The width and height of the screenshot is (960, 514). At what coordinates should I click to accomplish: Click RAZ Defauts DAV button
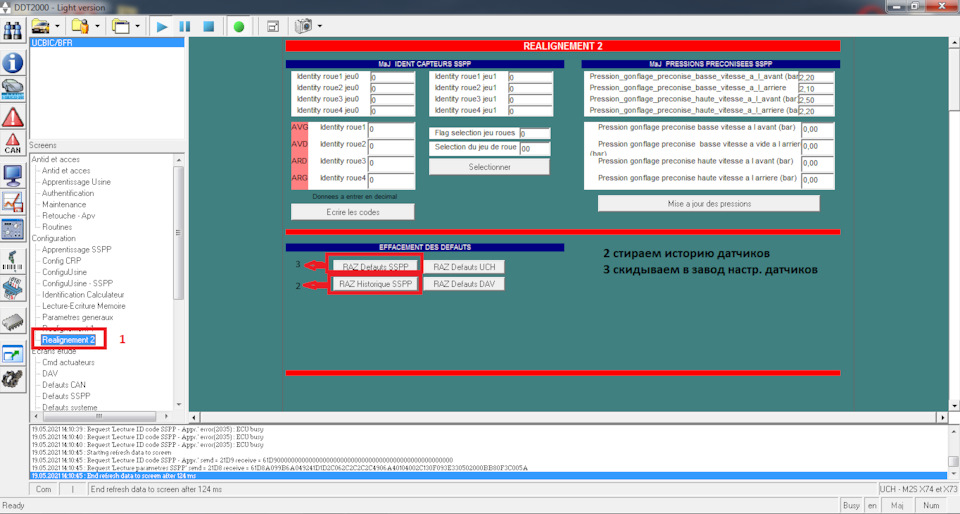pyautogui.click(x=464, y=284)
